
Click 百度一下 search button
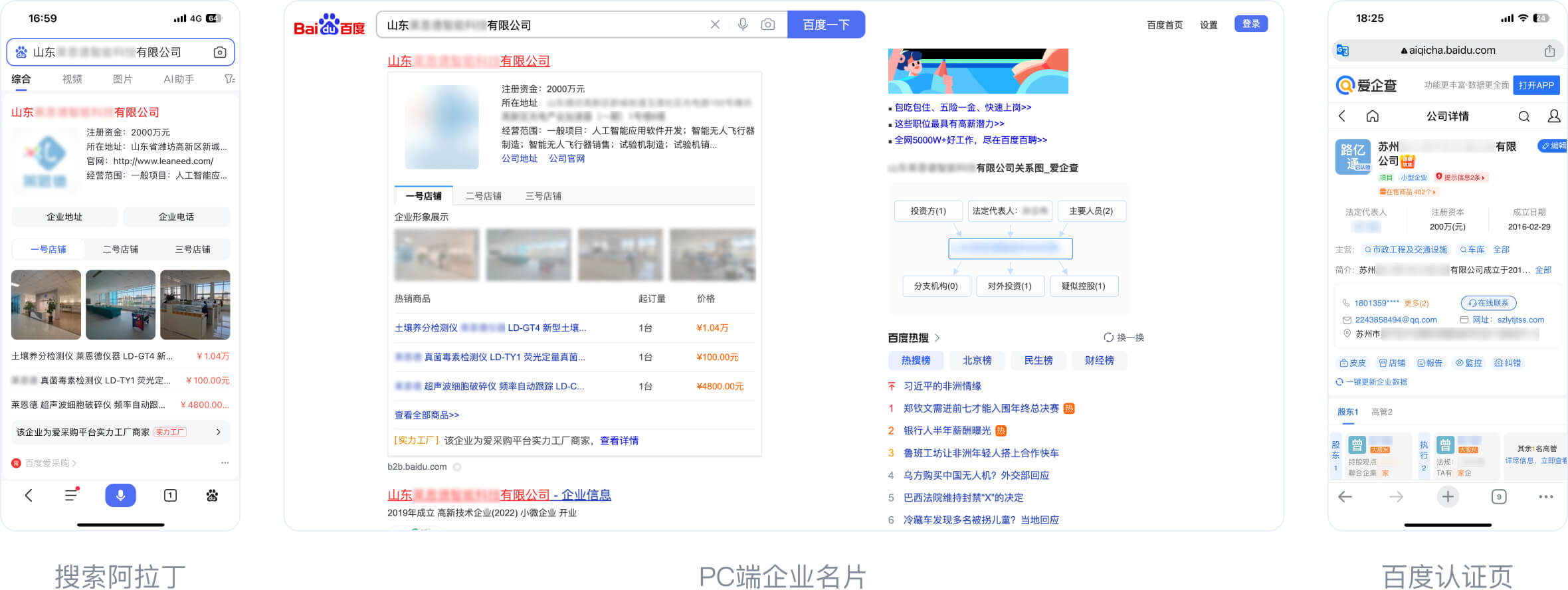[827, 25]
